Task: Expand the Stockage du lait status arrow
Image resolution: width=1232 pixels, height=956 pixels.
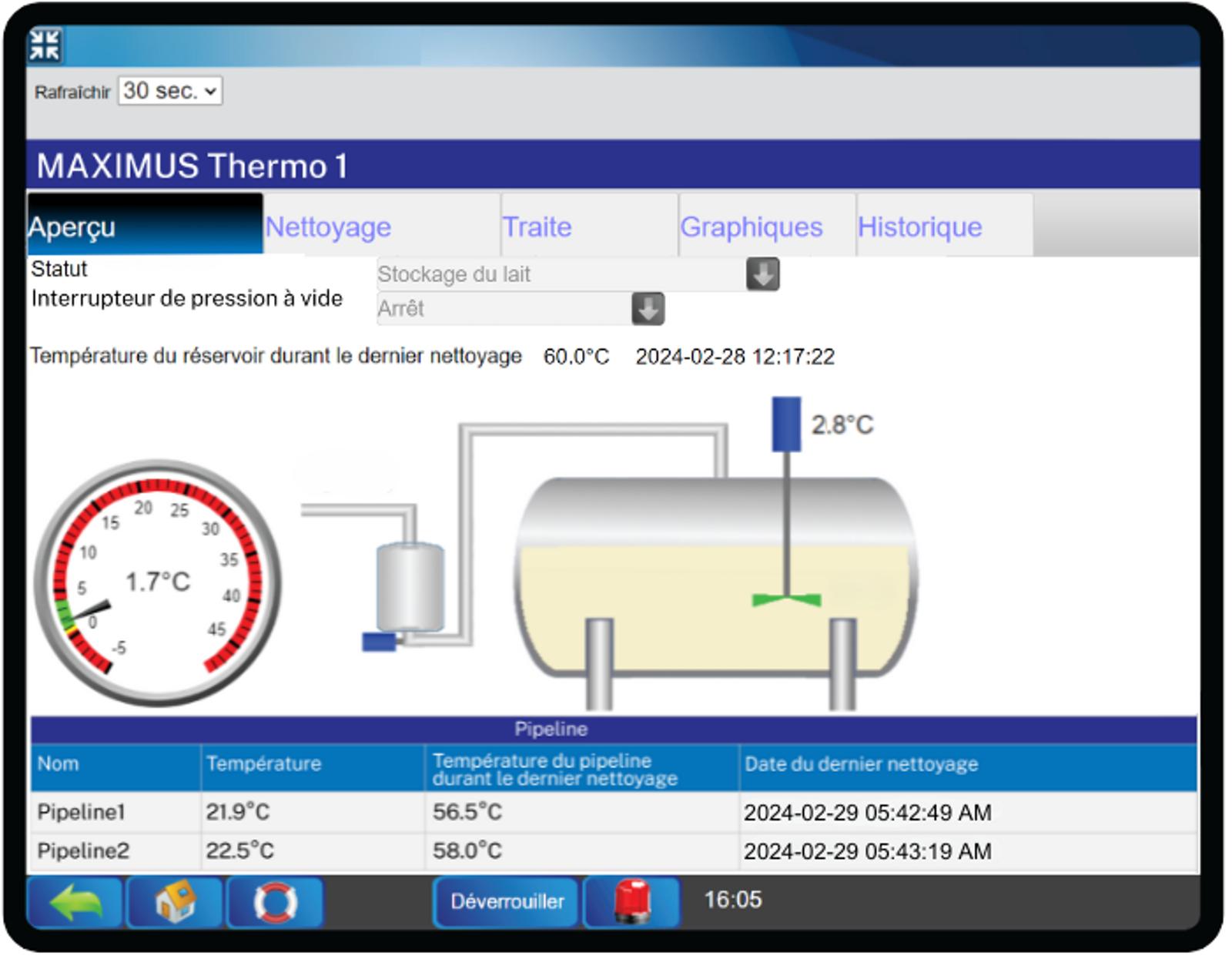Action: pyautogui.click(x=762, y=274)
